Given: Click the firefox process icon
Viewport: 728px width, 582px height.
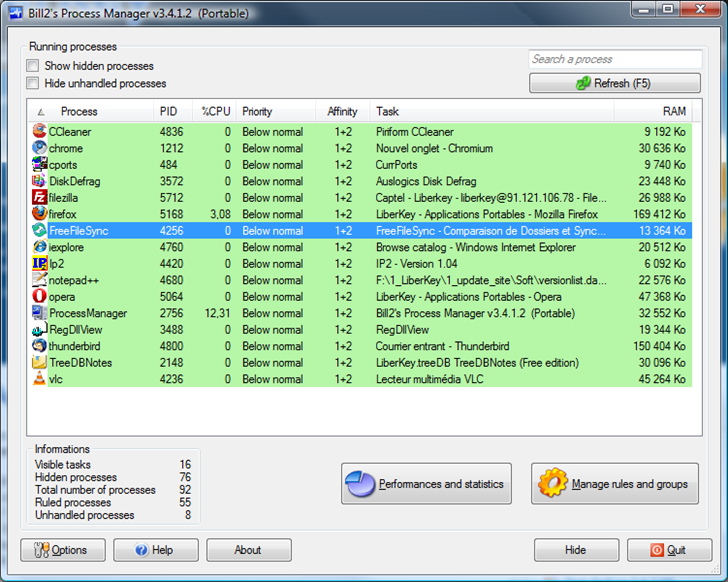Looking at the screenshot, I should 39,214.
